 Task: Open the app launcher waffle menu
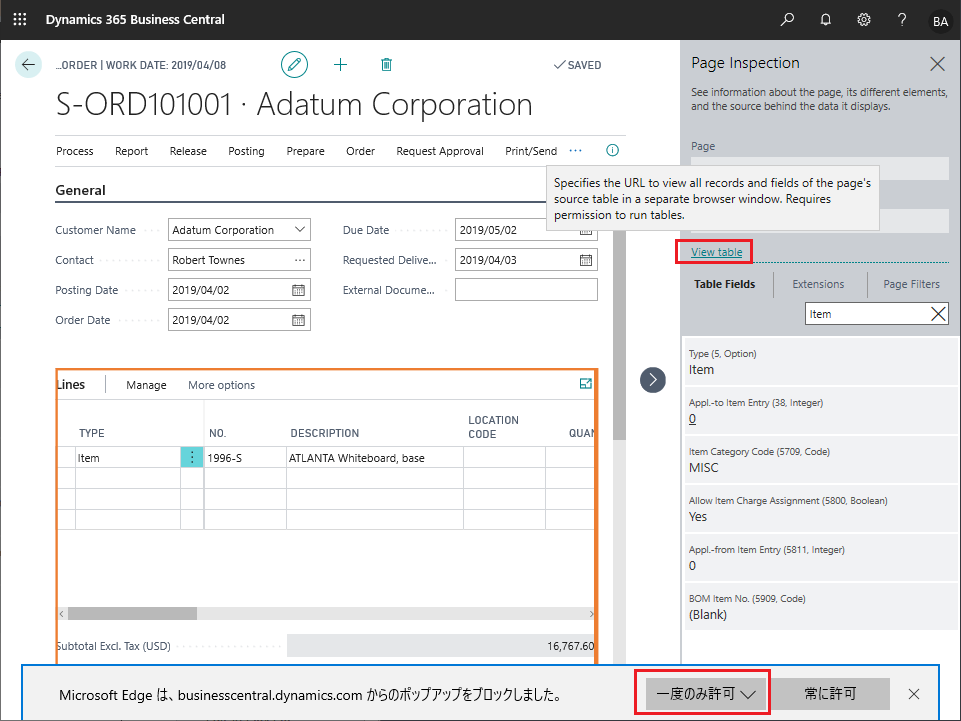point(20,20)
